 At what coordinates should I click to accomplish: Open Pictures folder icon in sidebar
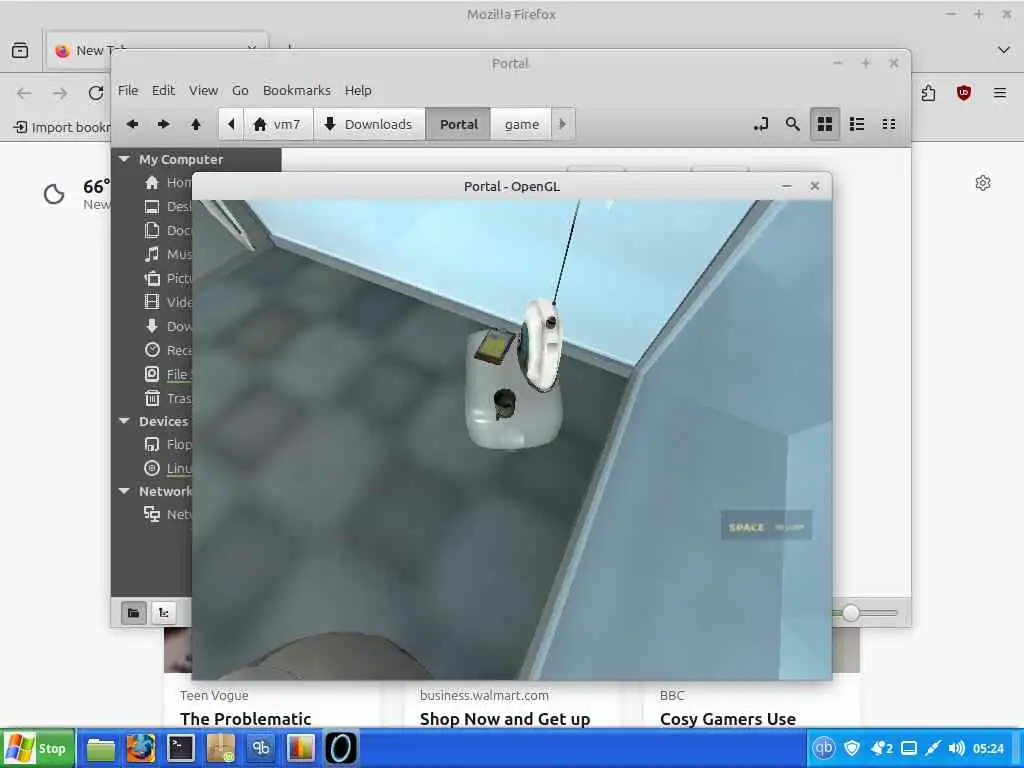coord(152,278)
